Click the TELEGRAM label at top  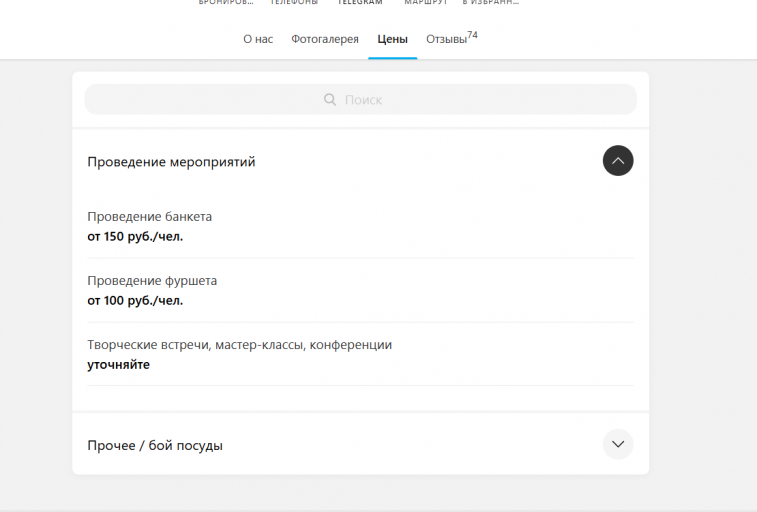(x=360, y=2)
